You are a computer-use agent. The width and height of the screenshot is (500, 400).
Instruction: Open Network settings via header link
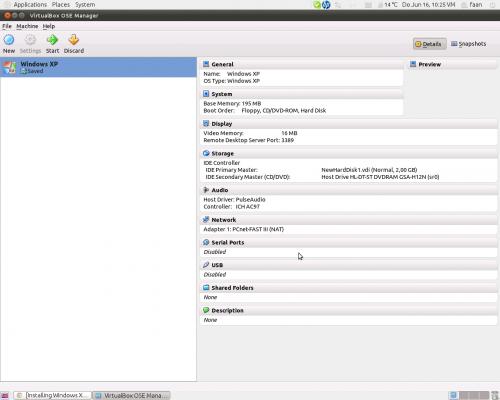pyautogui.click(x=224, y=220)
